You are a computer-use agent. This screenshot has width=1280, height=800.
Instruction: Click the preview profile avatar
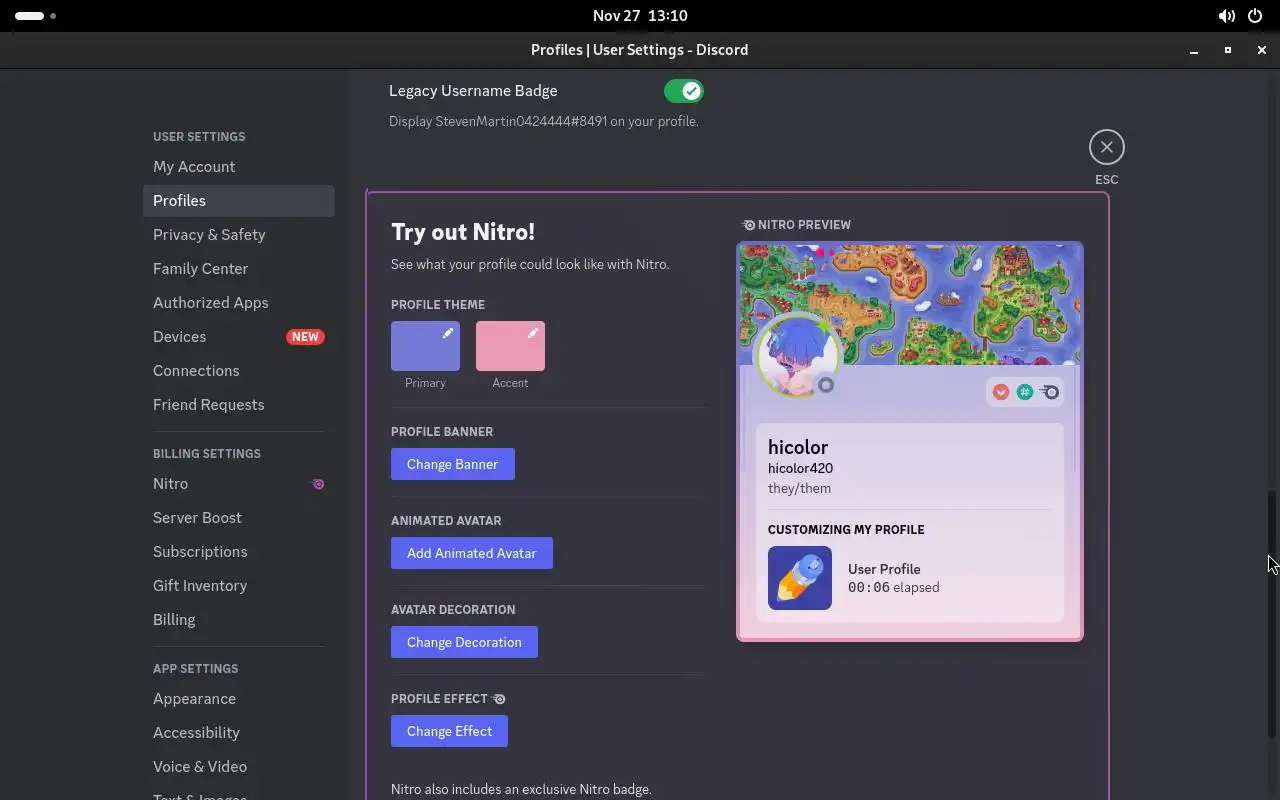pos(797,356)
